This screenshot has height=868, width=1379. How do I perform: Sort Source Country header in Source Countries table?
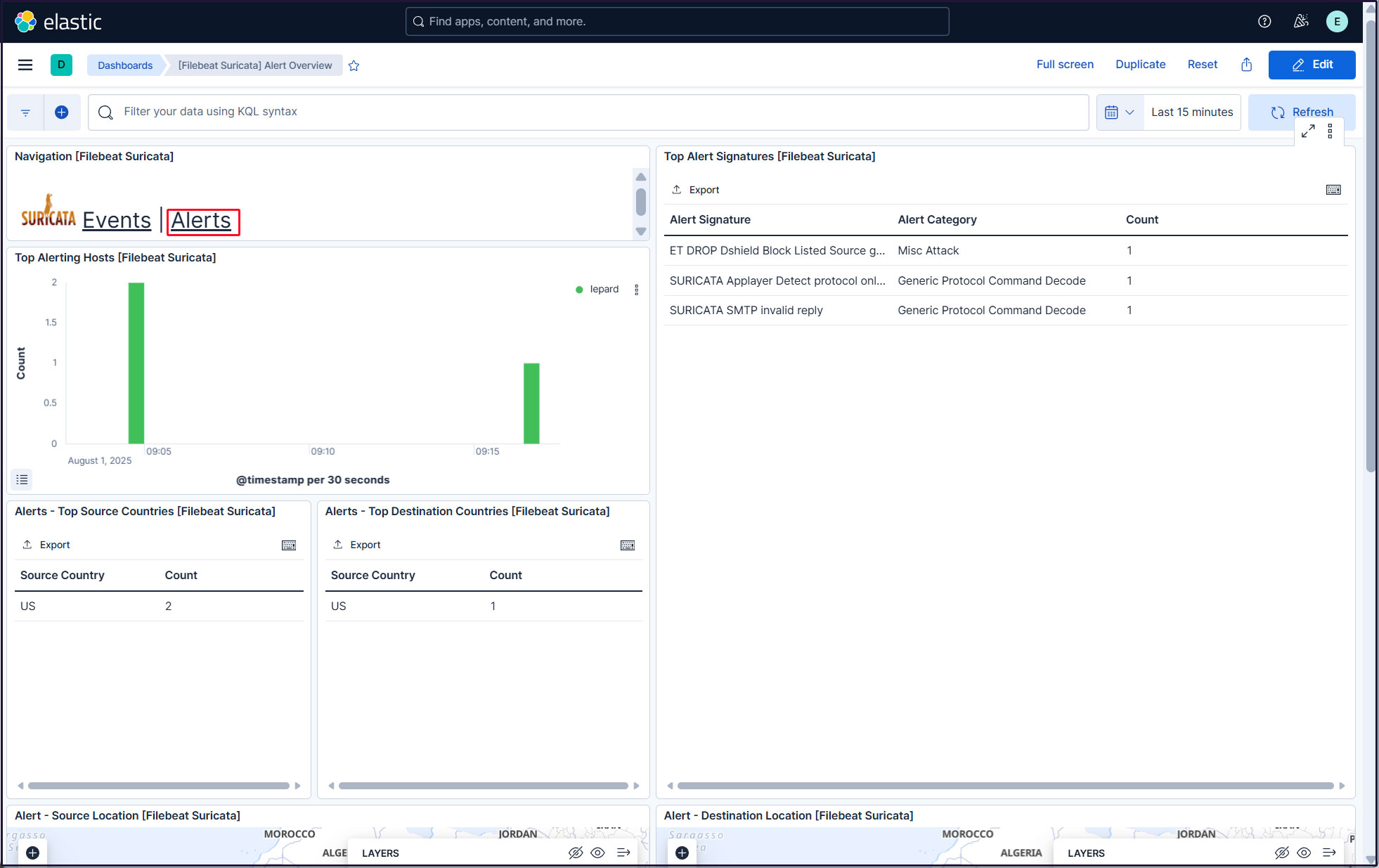(x=63, y=576)
